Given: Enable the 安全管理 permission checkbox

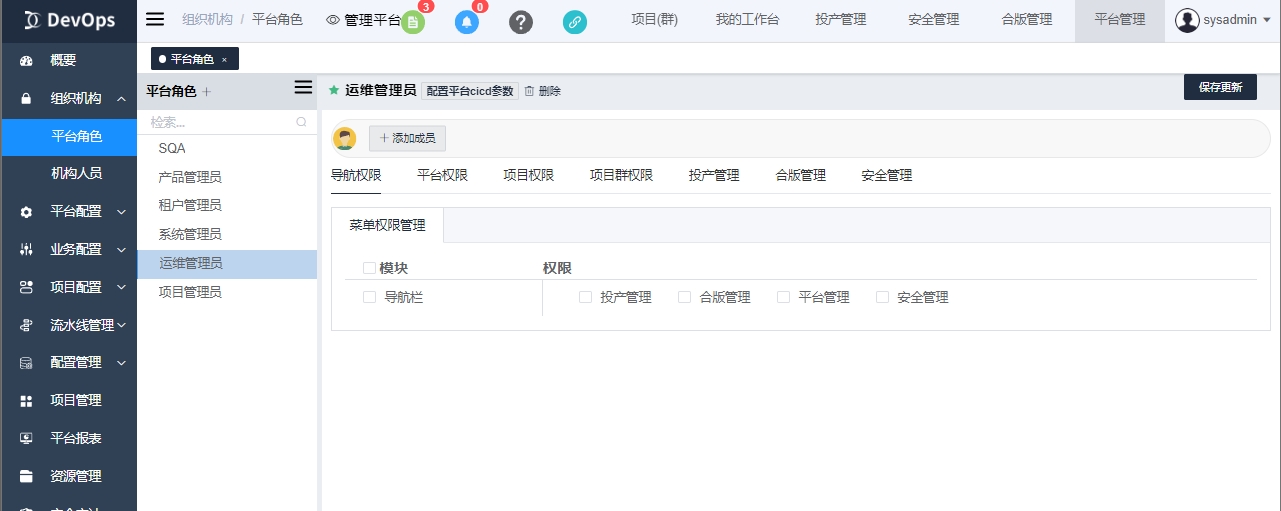Looking at the screenshot, I should pos(882,297).
